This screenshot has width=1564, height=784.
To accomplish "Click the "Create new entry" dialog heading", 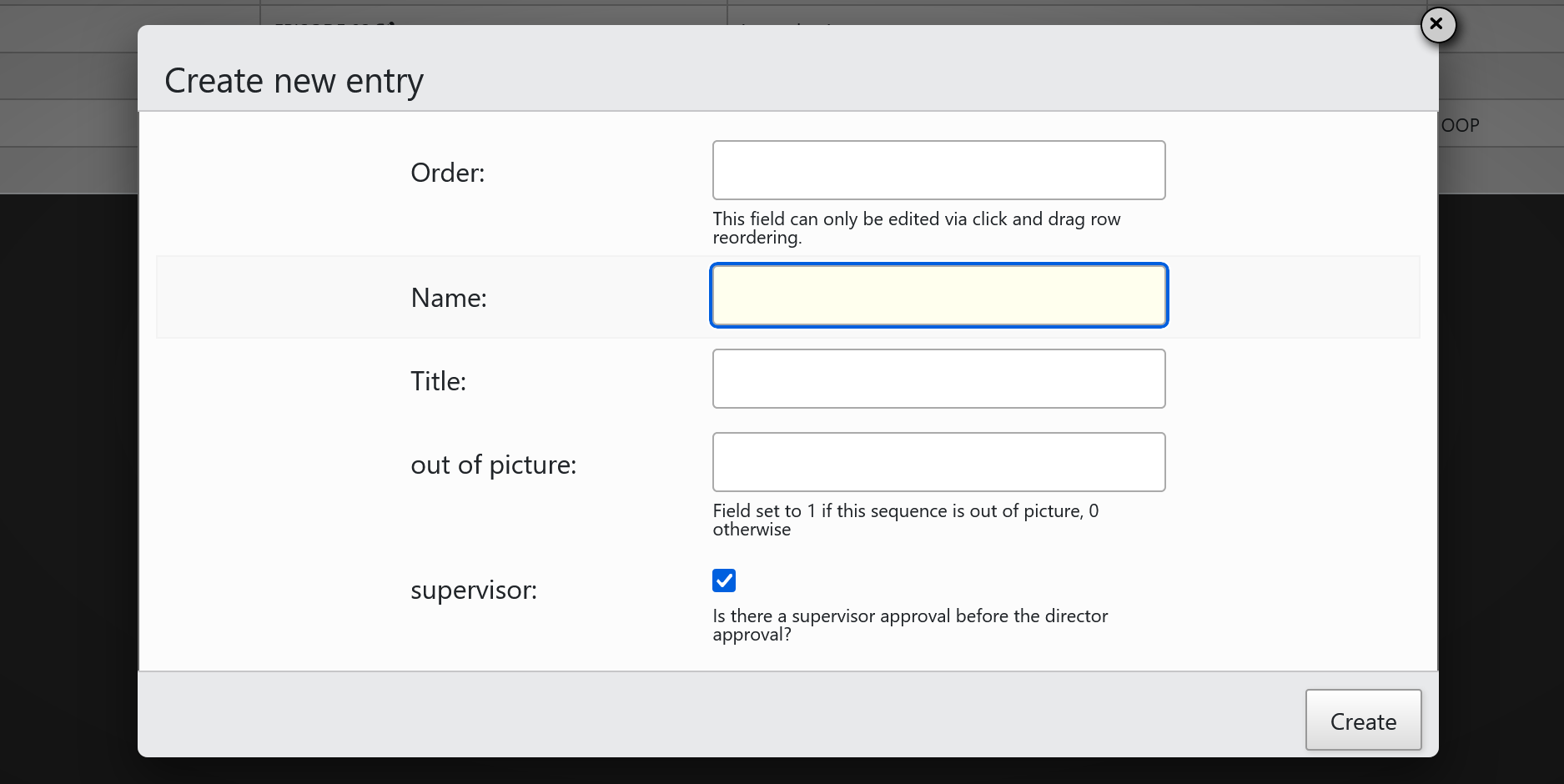I will [294, 81].
